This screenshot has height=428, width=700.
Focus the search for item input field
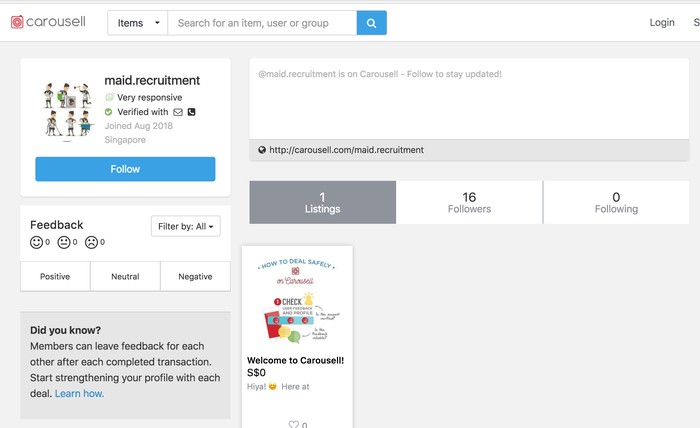(262, 23)
